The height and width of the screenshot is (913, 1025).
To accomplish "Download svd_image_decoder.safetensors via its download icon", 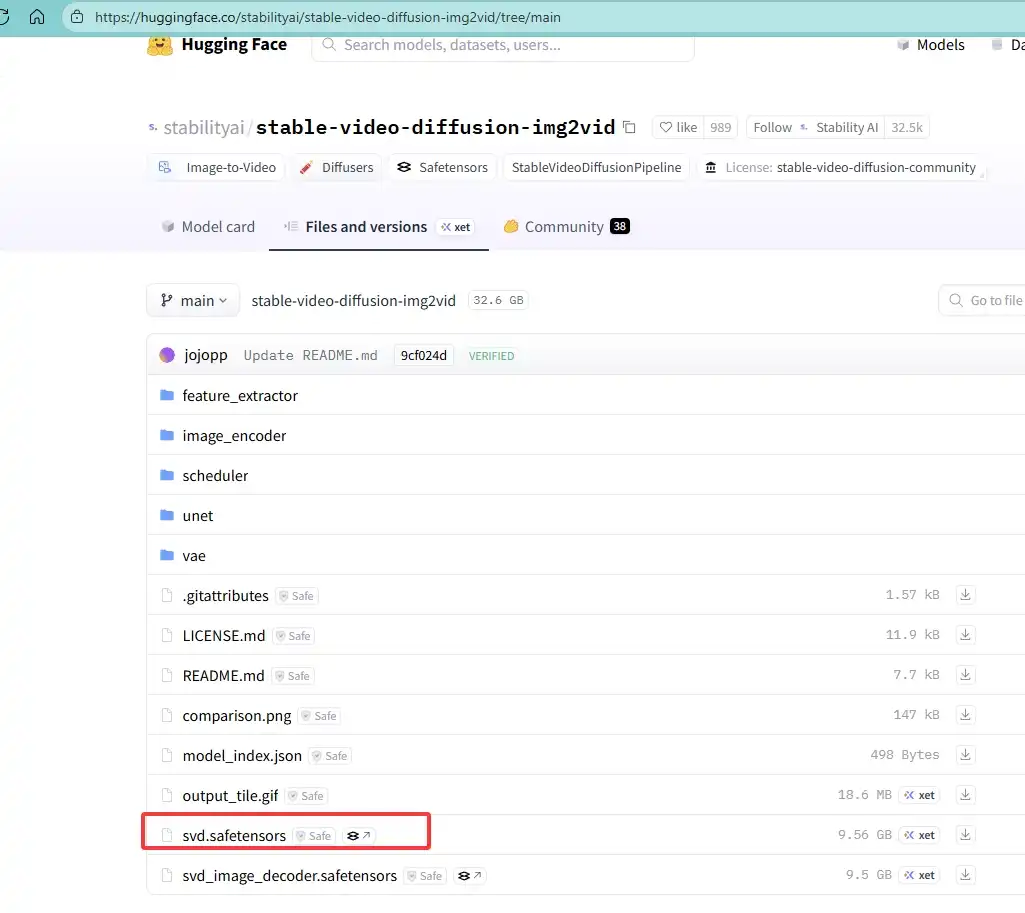I will [x=965, y=874].
